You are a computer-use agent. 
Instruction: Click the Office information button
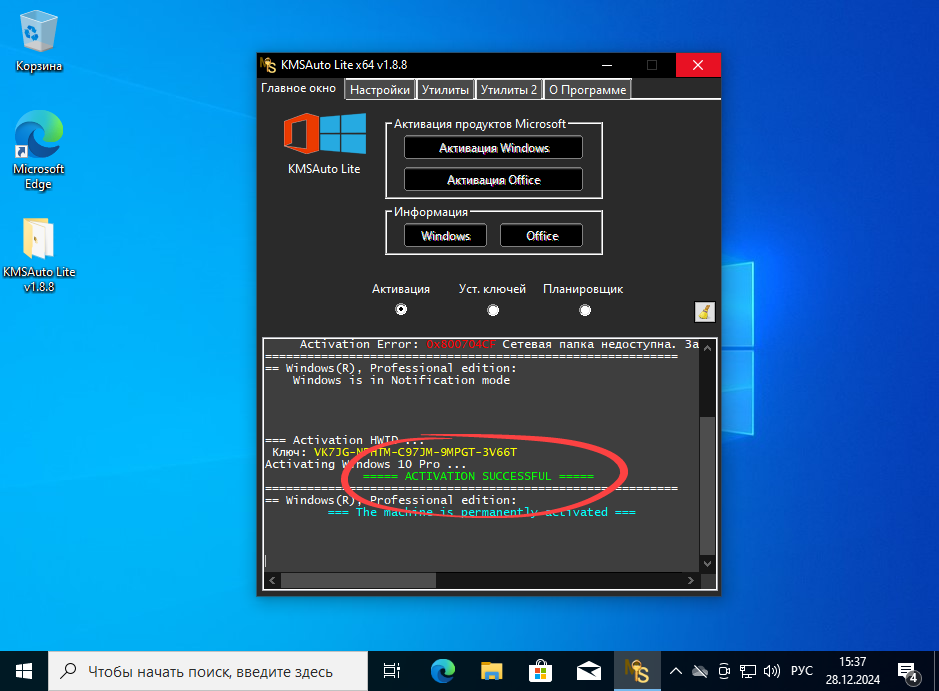(541, 235)
